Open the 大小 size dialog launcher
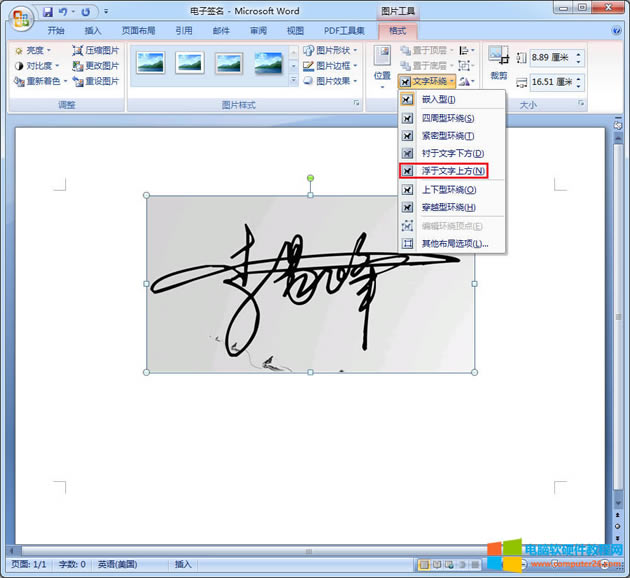This screenshot has width=630, height=578. click(x=581, y=103)
